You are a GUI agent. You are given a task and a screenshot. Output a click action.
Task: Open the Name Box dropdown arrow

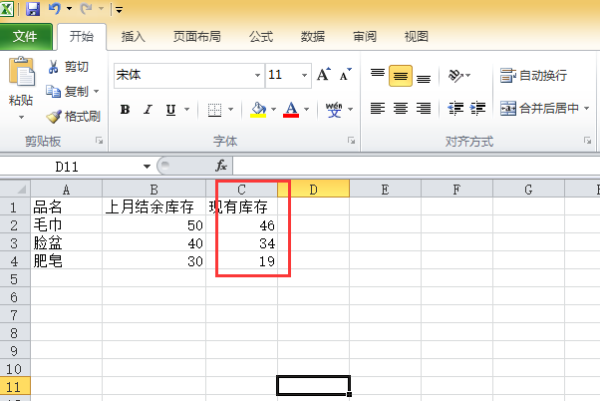point(147,166)
